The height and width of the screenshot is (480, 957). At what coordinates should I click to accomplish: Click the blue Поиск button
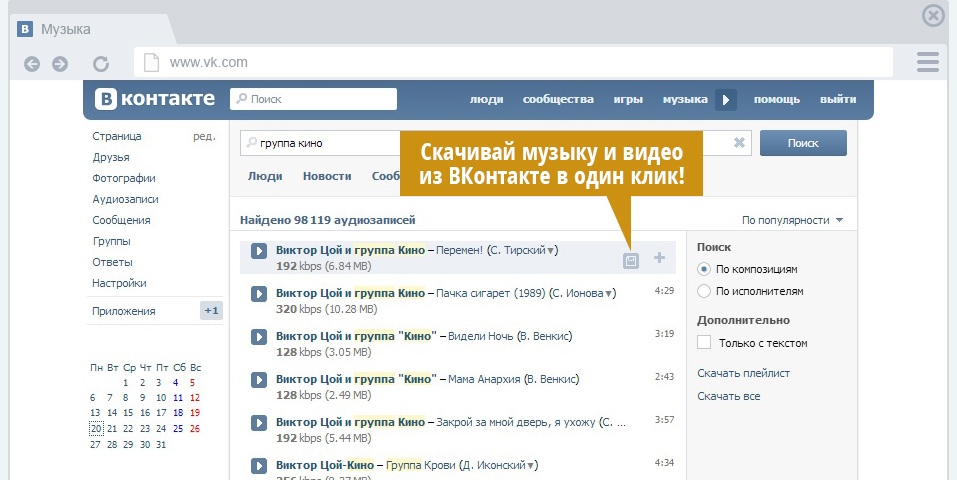point(803,143)
